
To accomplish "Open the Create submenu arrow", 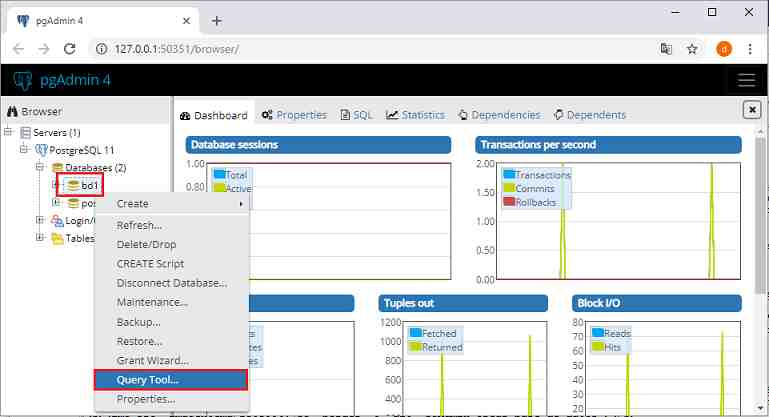I will (241, 204).
